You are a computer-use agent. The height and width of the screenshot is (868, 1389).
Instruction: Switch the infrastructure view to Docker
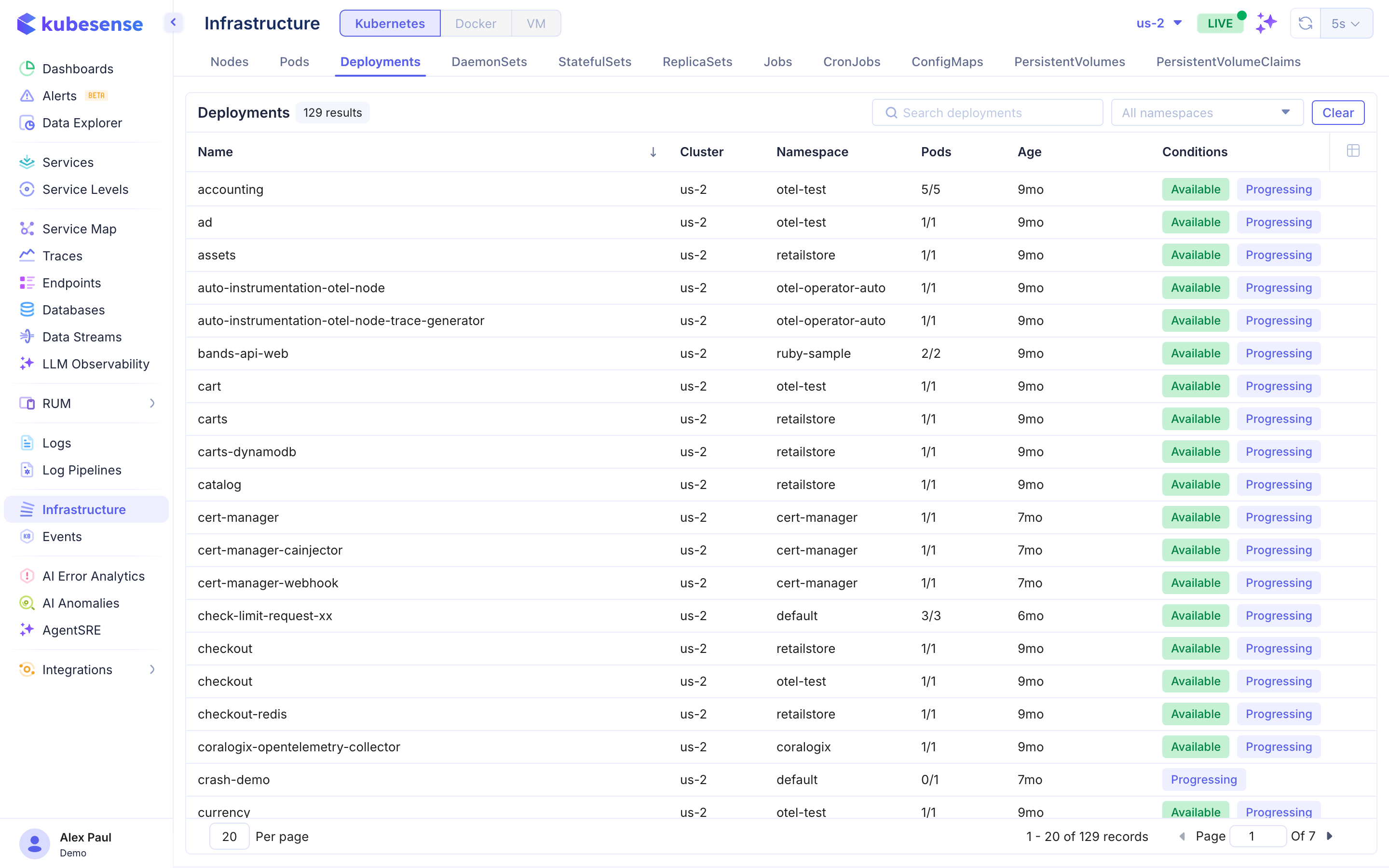point(475,24)
